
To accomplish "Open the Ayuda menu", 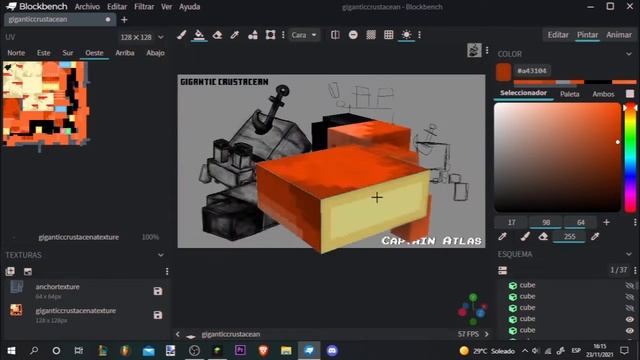I will point(189,7).
